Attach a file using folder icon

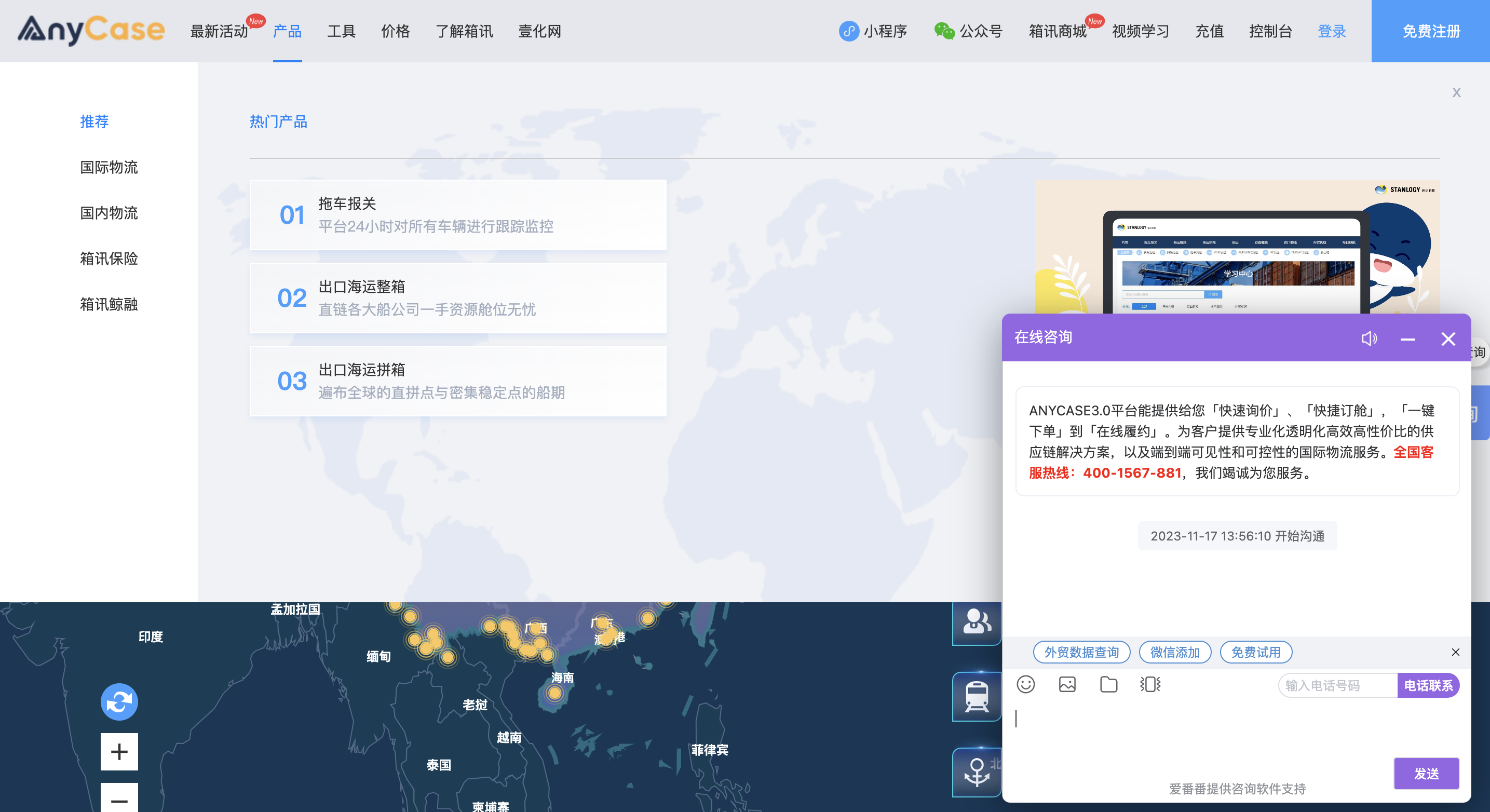pos(1108,684)
